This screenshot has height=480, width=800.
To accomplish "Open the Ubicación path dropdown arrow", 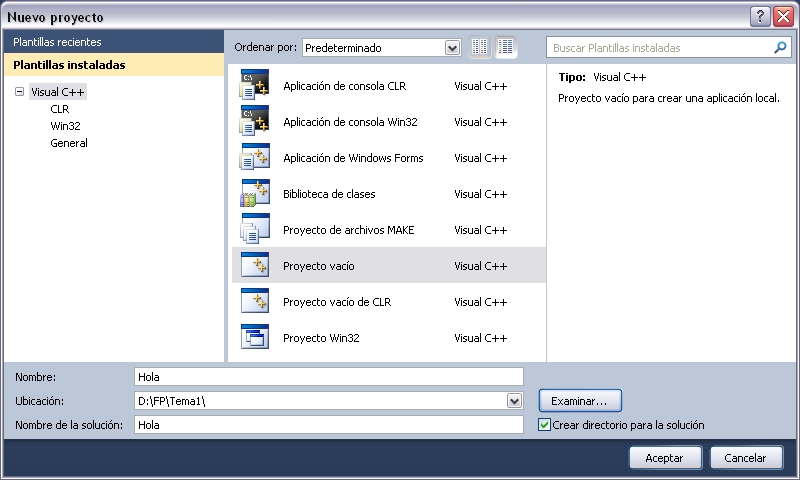I will (x=514, y=401).
